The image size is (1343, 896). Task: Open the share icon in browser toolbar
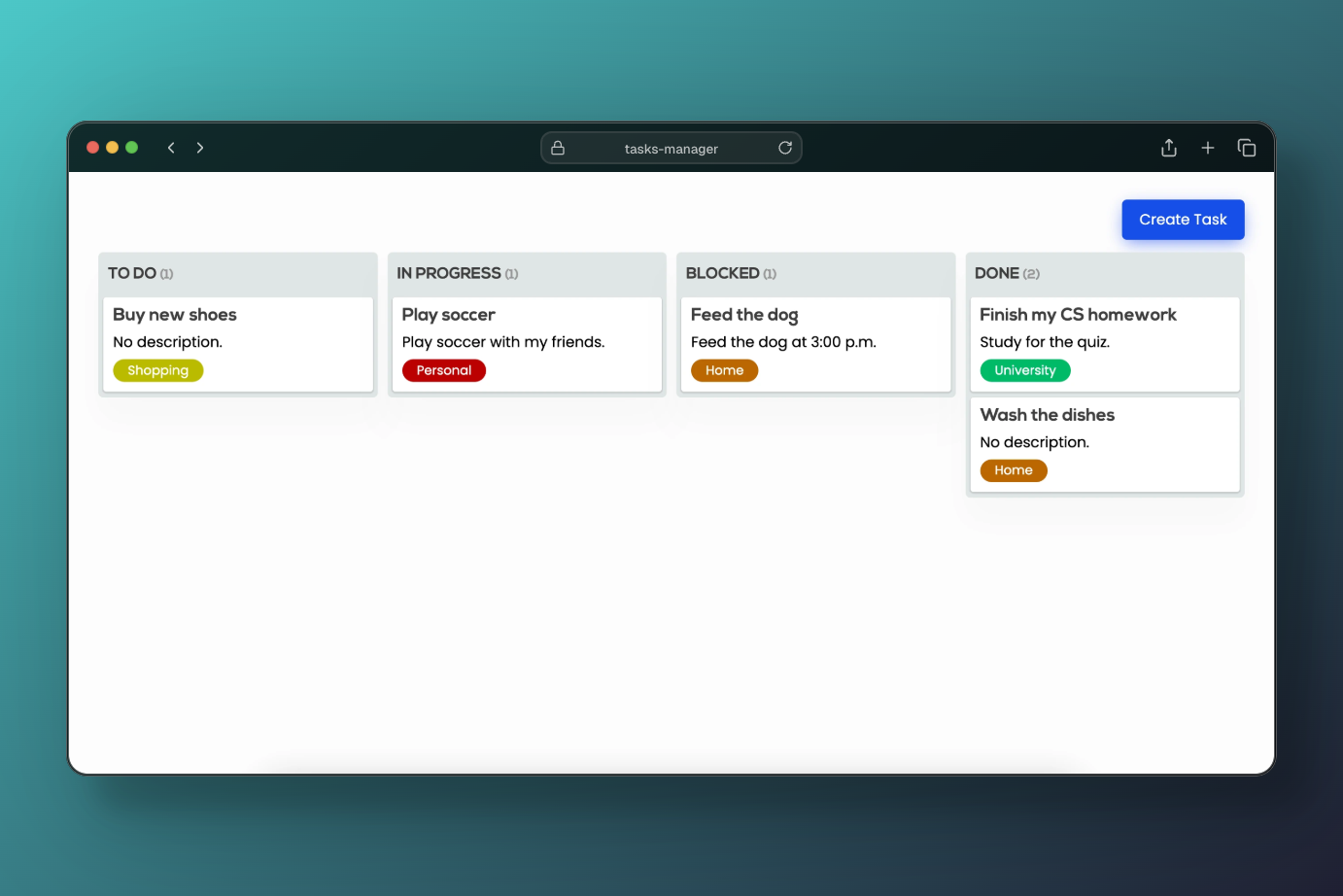(1169, 148)
